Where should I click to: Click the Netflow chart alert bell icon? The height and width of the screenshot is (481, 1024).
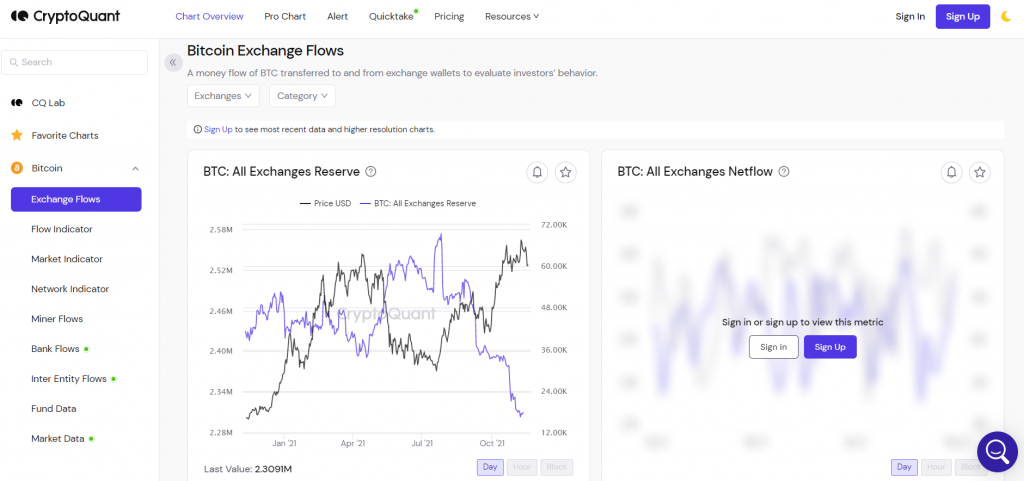[952, 172]
